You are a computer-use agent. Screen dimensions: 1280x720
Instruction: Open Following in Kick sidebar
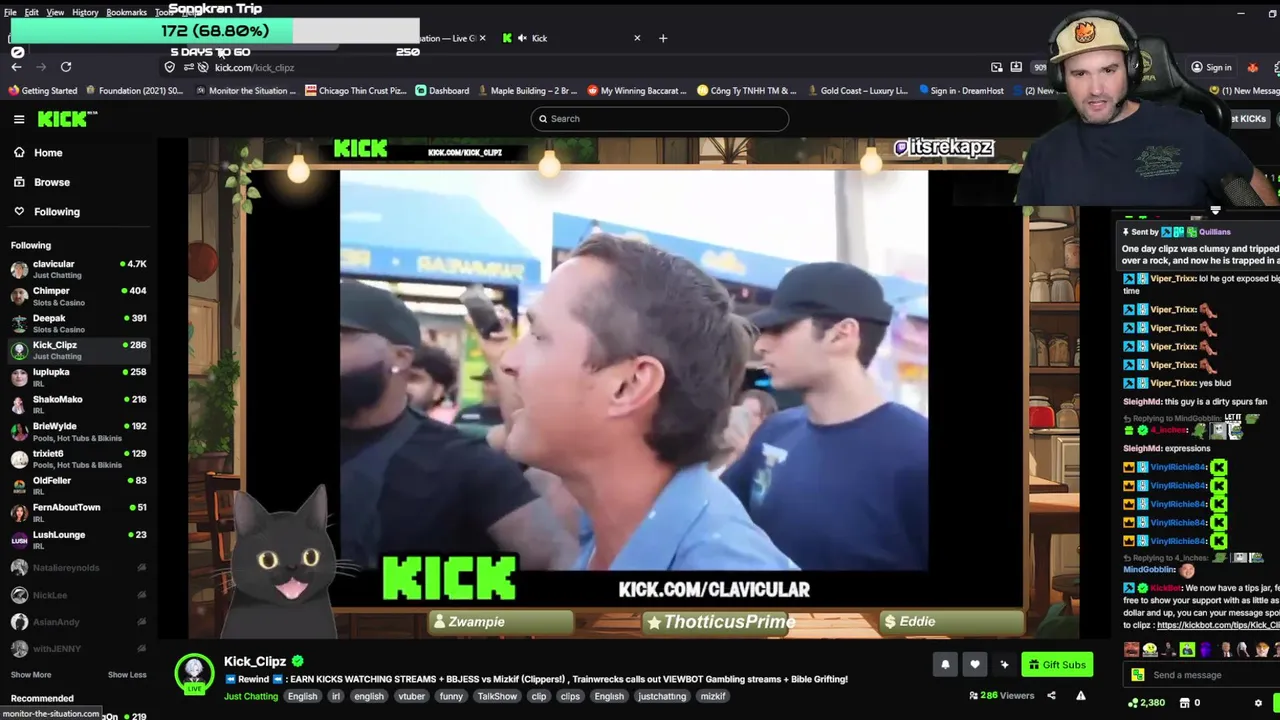pos(56,211)
